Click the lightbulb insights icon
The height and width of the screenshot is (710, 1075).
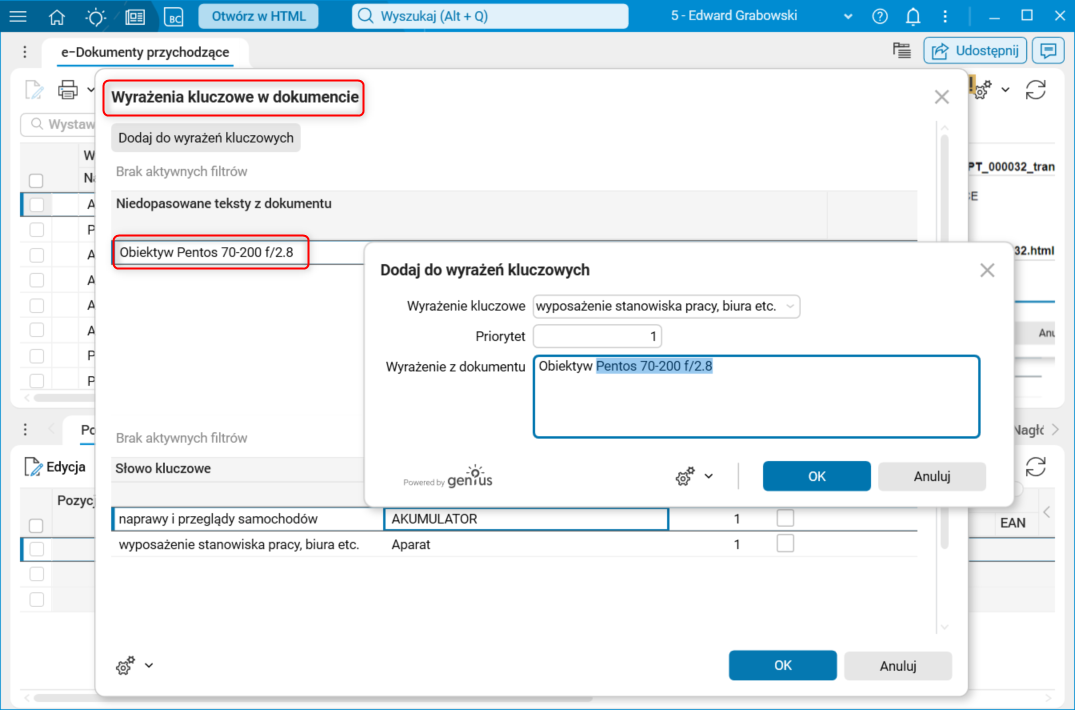(x=95, y=17)
